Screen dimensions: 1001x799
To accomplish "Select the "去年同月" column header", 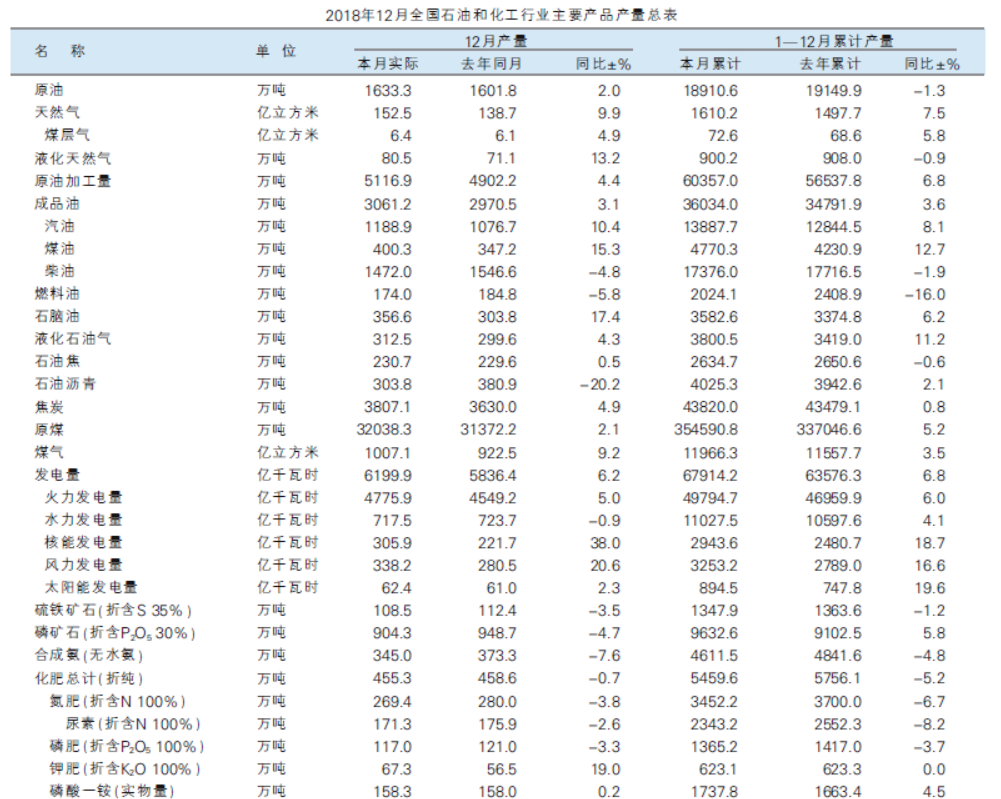I will [x=492, y=64].
